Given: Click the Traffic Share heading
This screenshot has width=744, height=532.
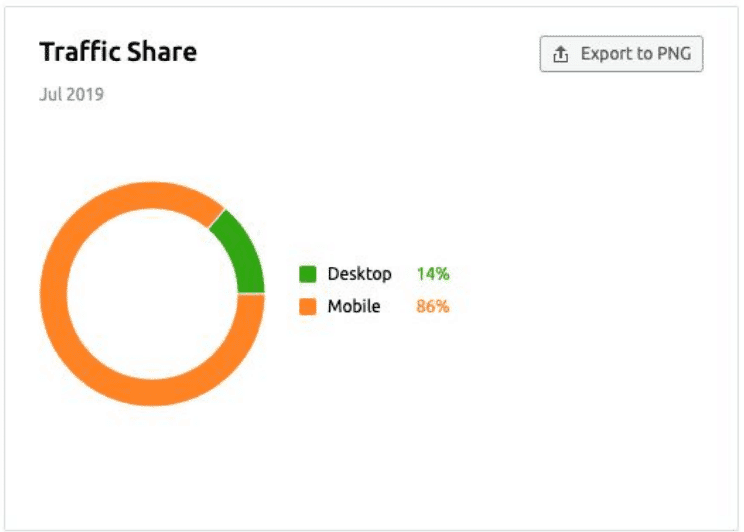Looking at the screenshot, I should pyautogui.click(x=118, y=52).
